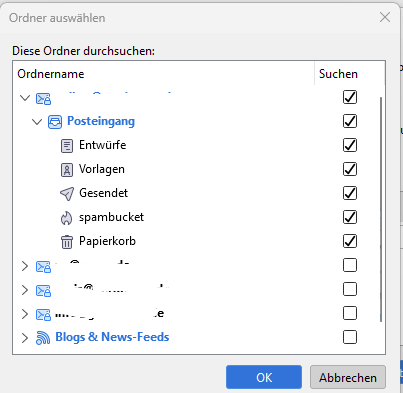Click the Posteingang inbox tray icon
This screenshot has width=403, height=393.
tap(55, 122)
